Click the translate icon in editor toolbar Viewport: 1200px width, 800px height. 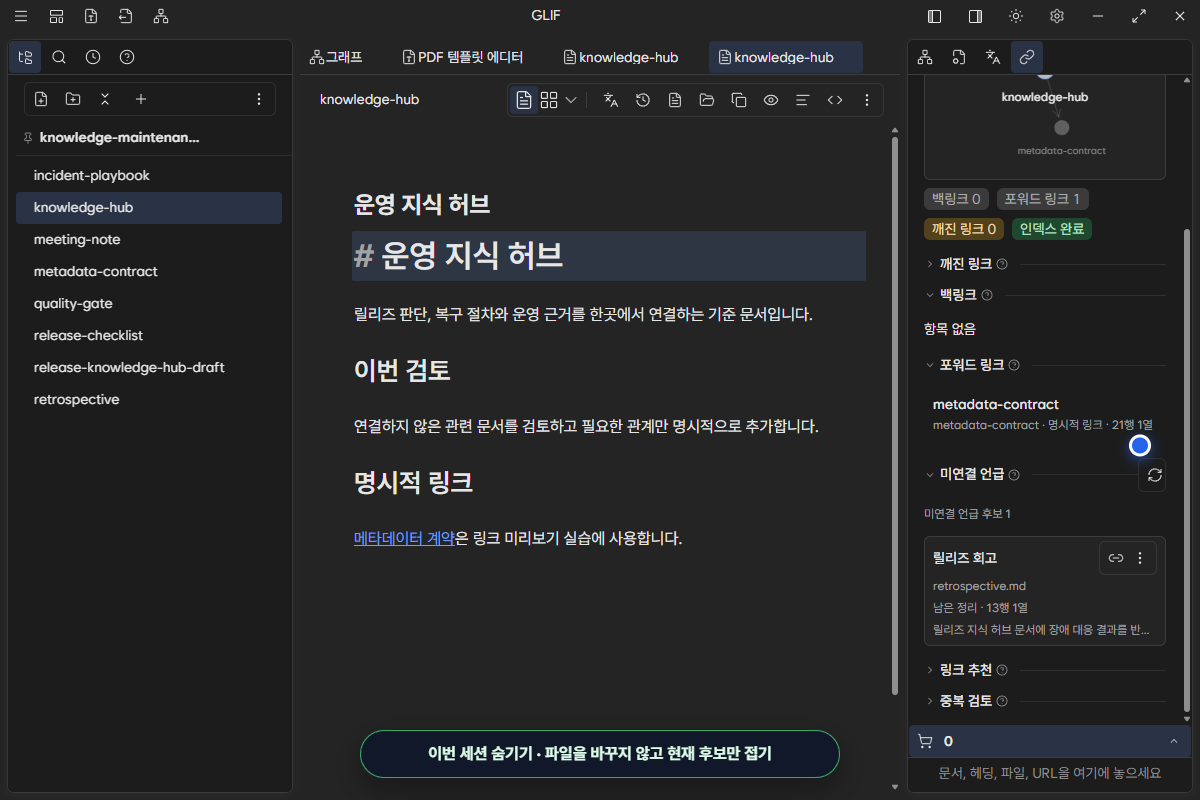(x=611, y=100)
